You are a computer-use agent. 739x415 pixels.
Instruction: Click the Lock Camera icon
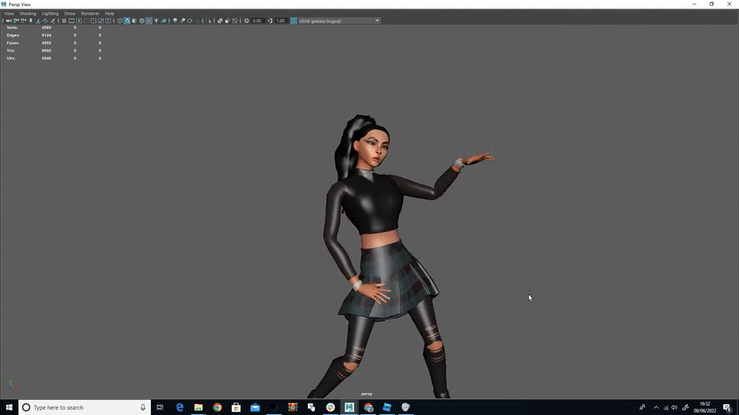pyautogui.click(x=16, y=21)
